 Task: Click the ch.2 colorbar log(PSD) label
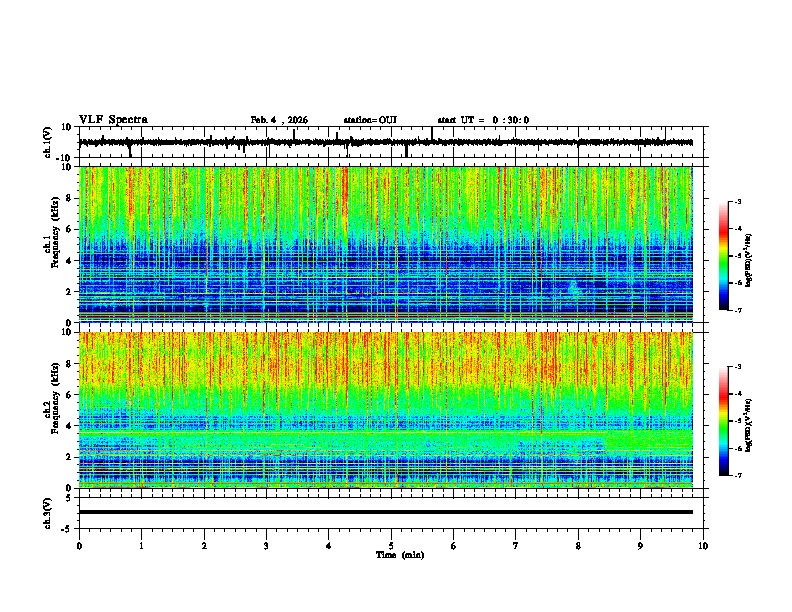tap(748, 425)
